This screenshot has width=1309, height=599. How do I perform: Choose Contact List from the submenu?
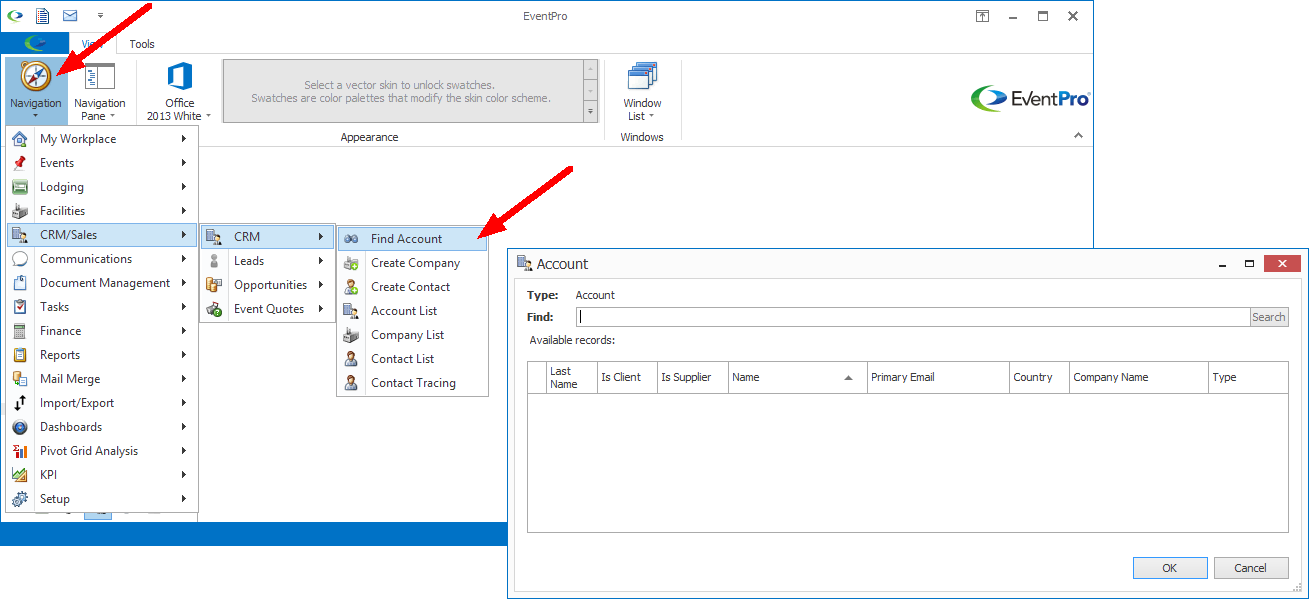point(412,359)
